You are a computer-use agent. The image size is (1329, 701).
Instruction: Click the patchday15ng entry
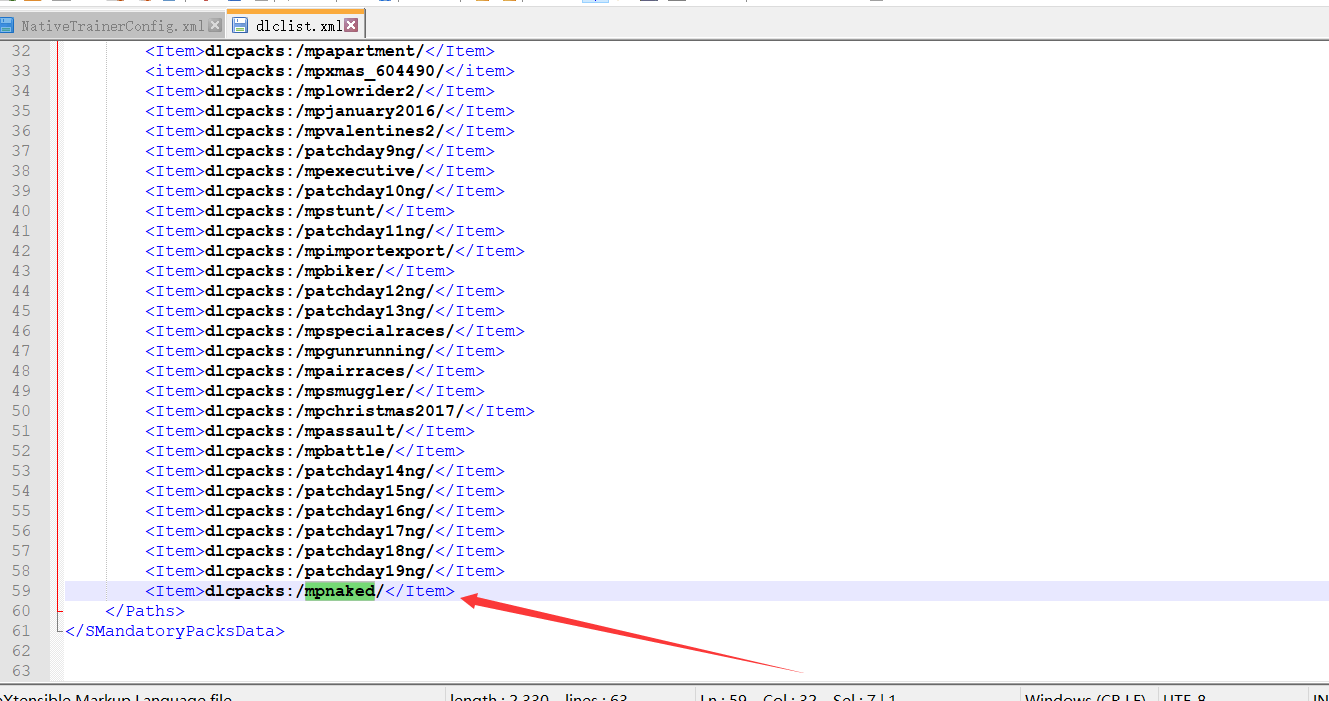coord(325,491)
